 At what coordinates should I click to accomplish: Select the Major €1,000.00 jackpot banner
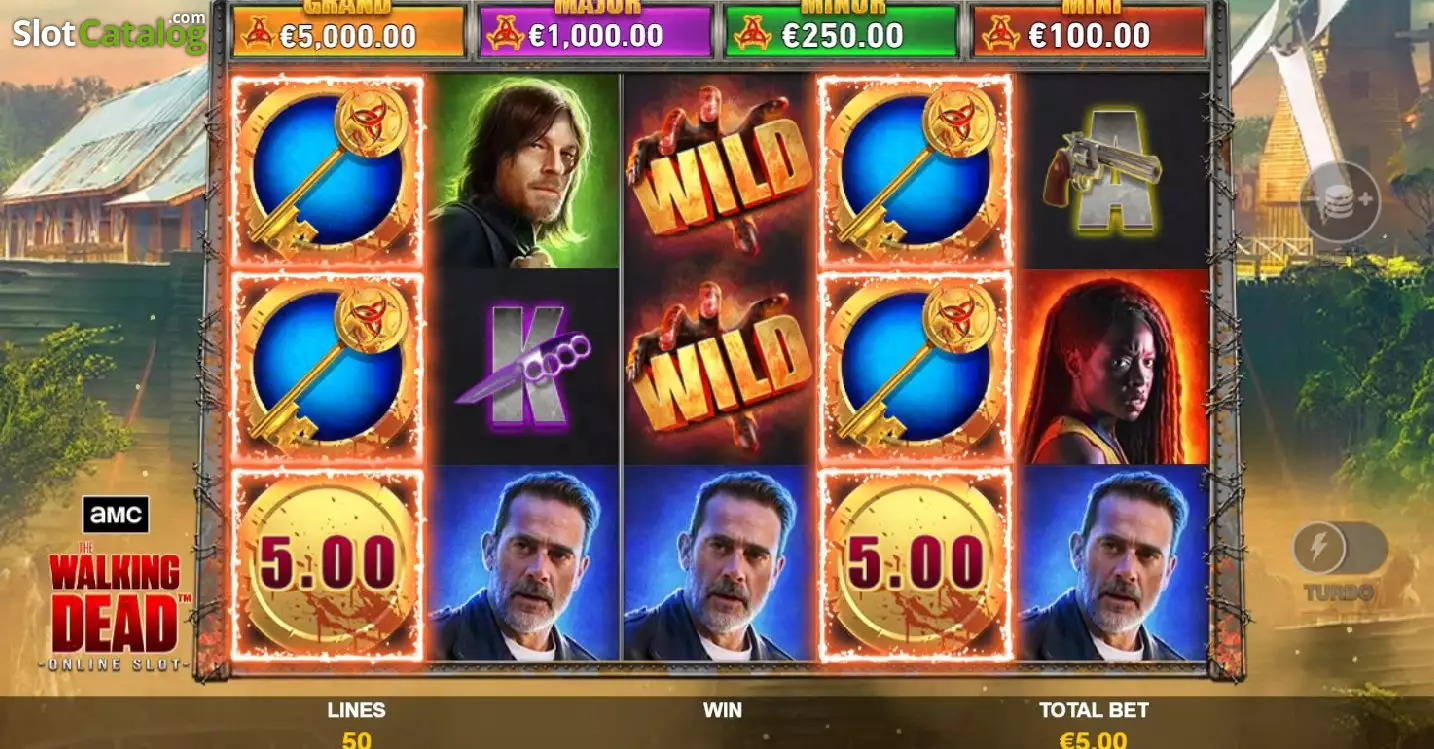(x=595, y=31)
